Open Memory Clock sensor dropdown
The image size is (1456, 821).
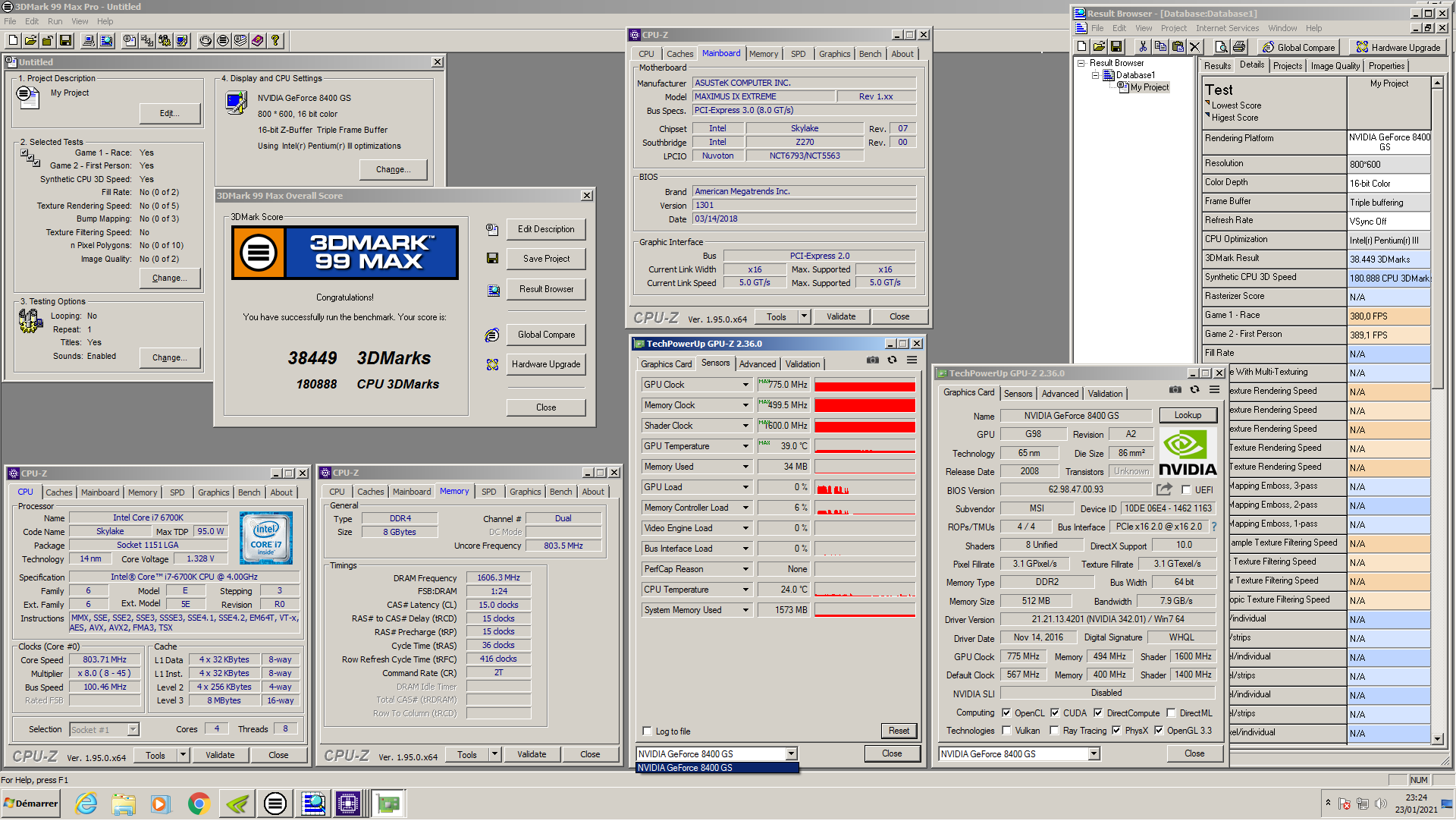(745, 405)
